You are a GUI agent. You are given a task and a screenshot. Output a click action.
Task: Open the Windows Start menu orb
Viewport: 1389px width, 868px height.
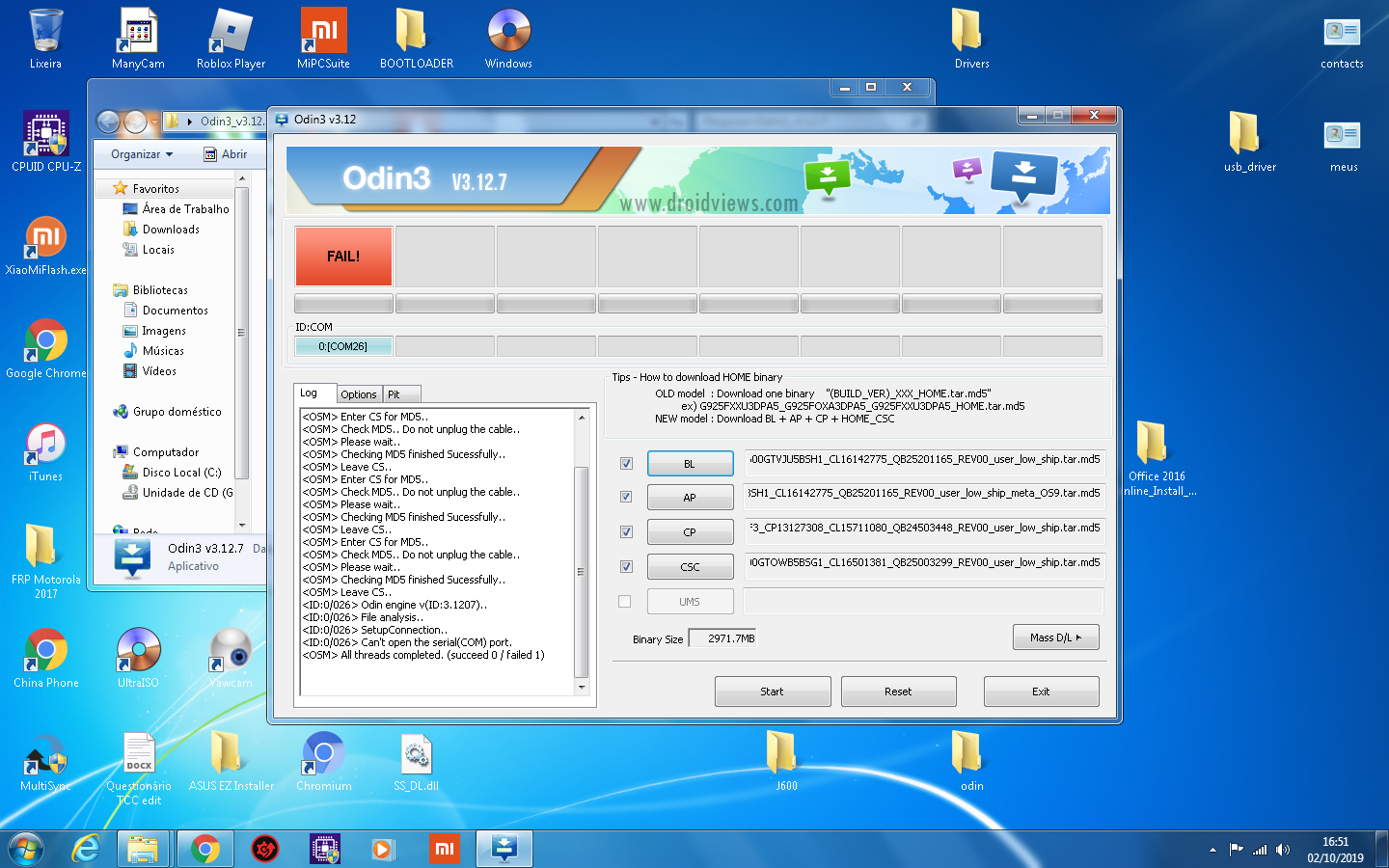pyautogui.click(x=26, y=849)
